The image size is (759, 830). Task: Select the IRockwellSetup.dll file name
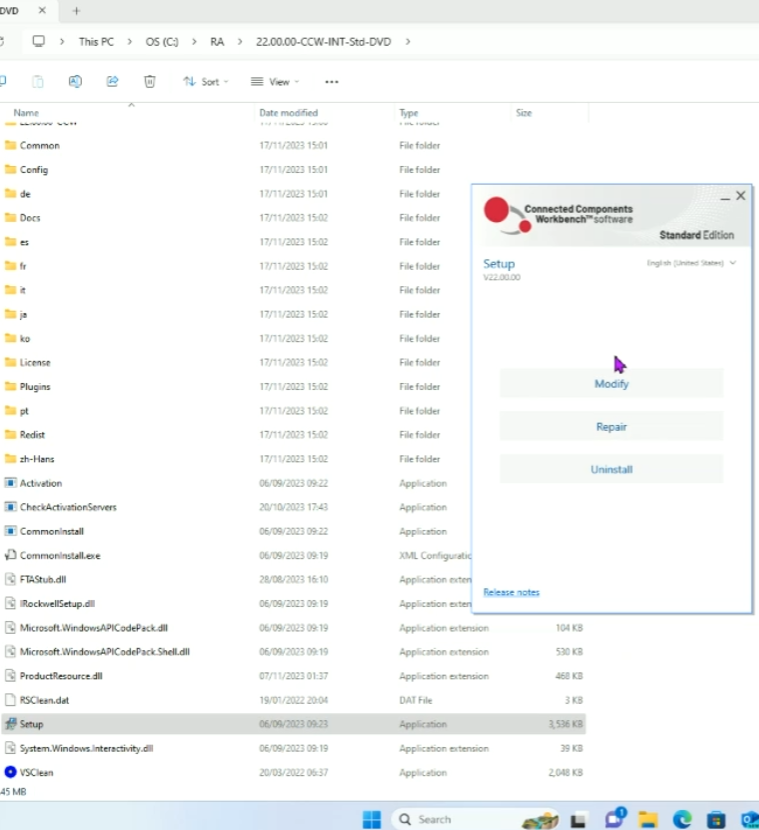(x=57, y=603)
